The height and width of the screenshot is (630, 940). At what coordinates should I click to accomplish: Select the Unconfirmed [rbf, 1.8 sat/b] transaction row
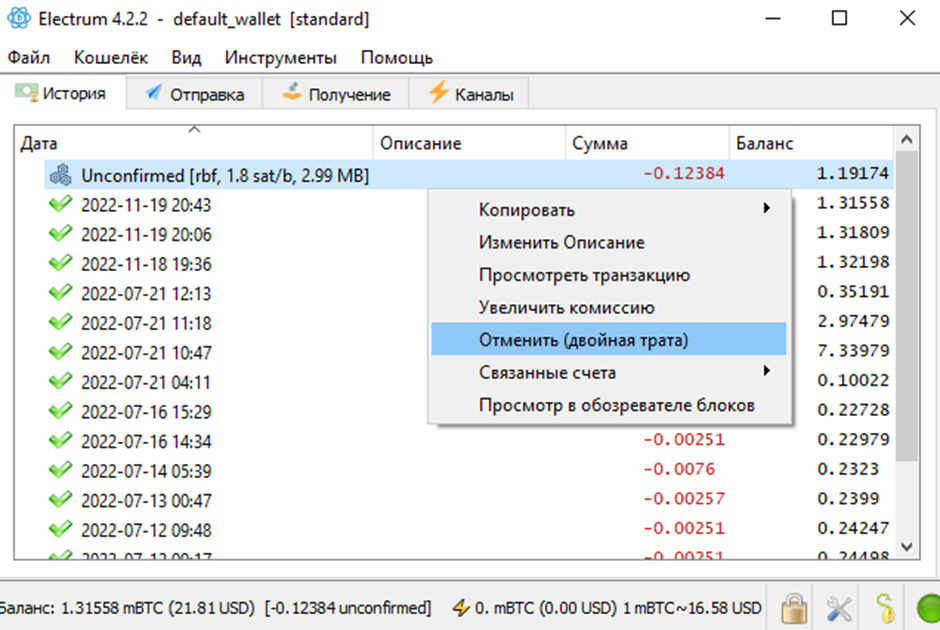pyautogui.click(x=469, y=175)
